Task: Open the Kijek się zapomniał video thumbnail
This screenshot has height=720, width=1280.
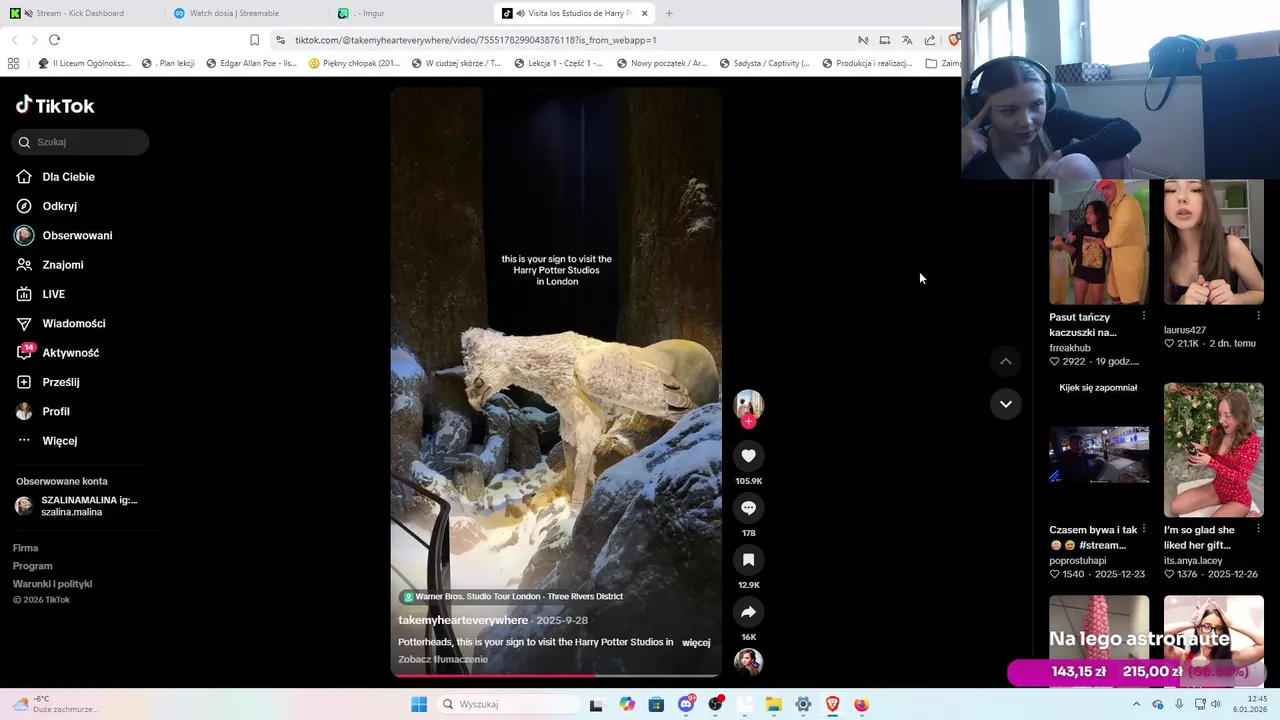Action: tap(1099, 450)
